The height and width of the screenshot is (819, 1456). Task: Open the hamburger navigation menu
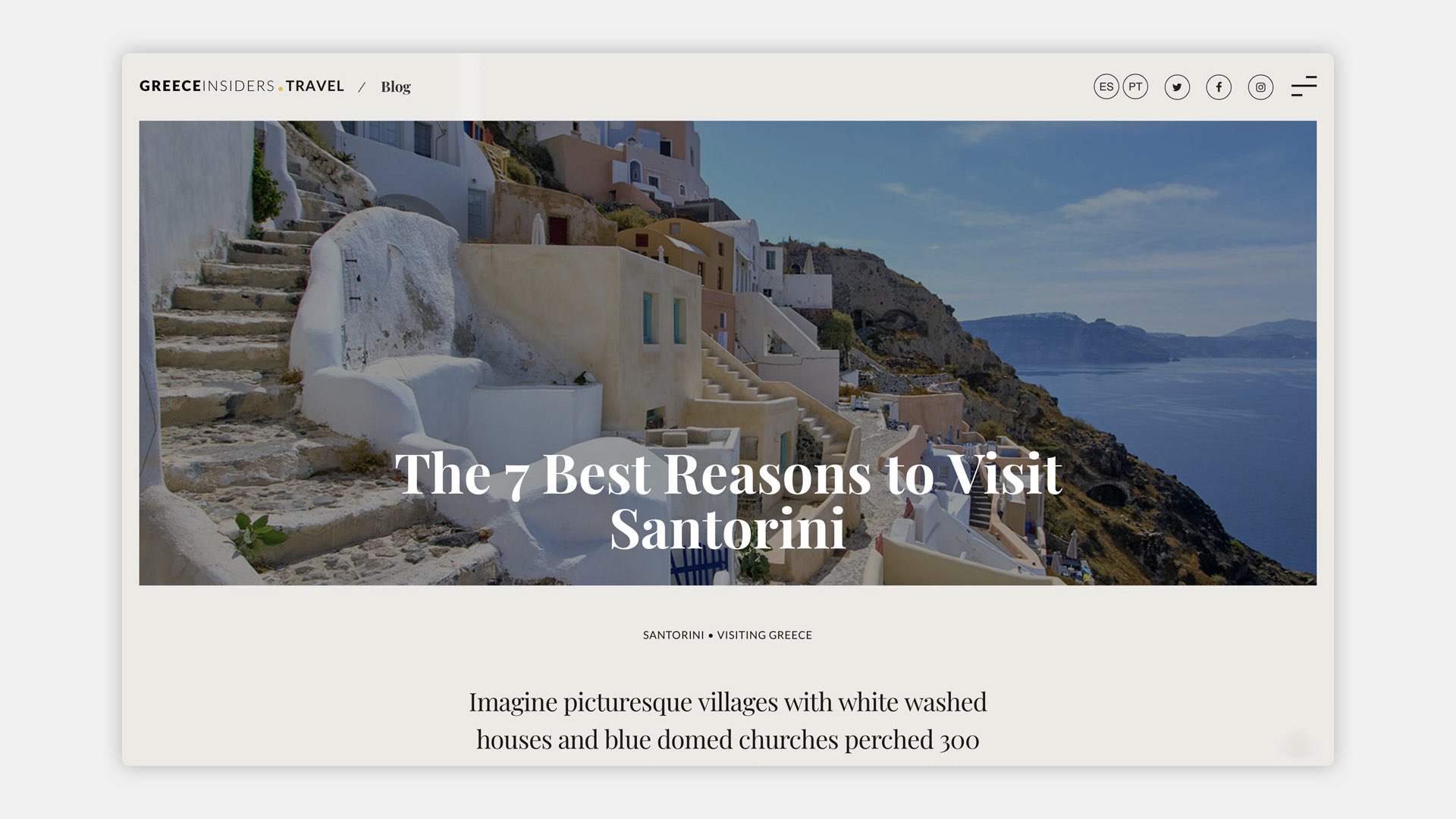1304,86
